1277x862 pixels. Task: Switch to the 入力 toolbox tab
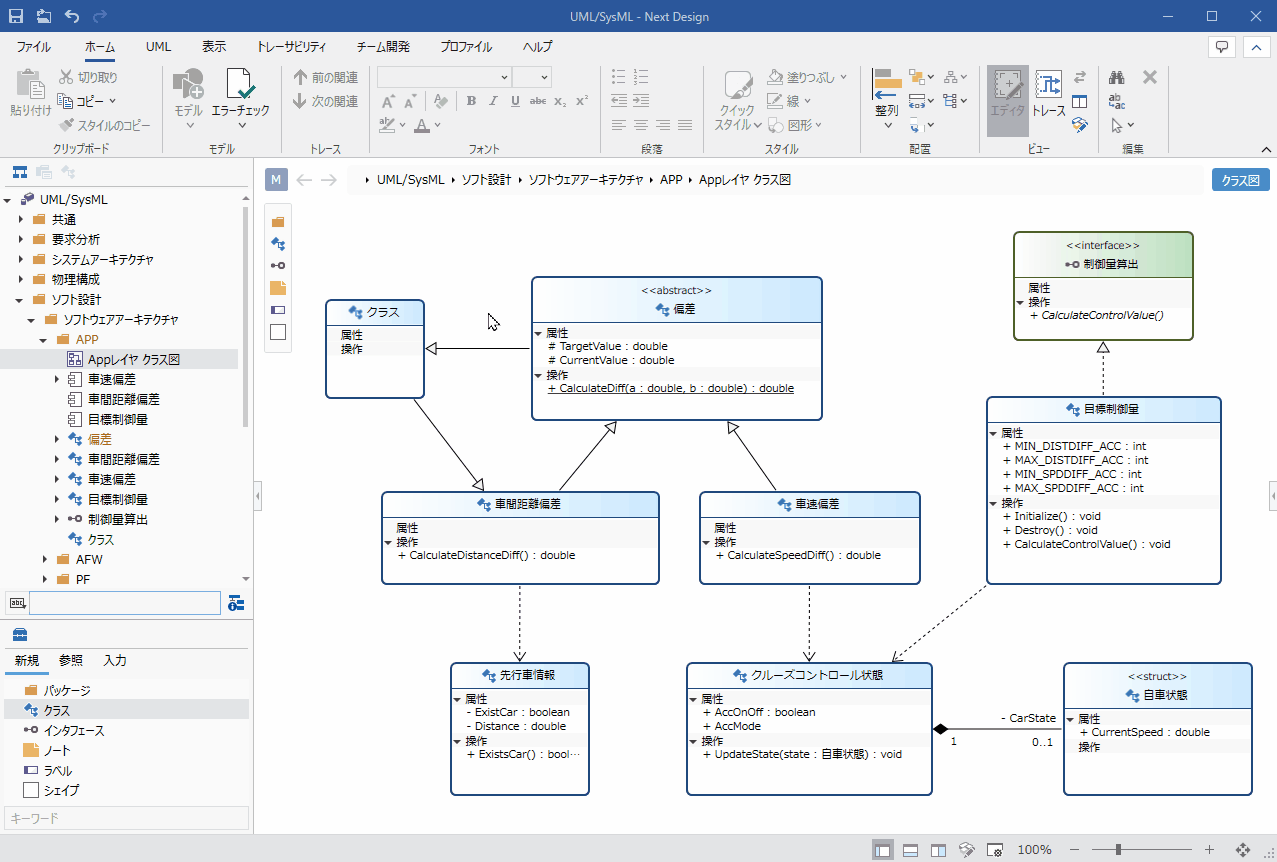[x=115, y=660]
